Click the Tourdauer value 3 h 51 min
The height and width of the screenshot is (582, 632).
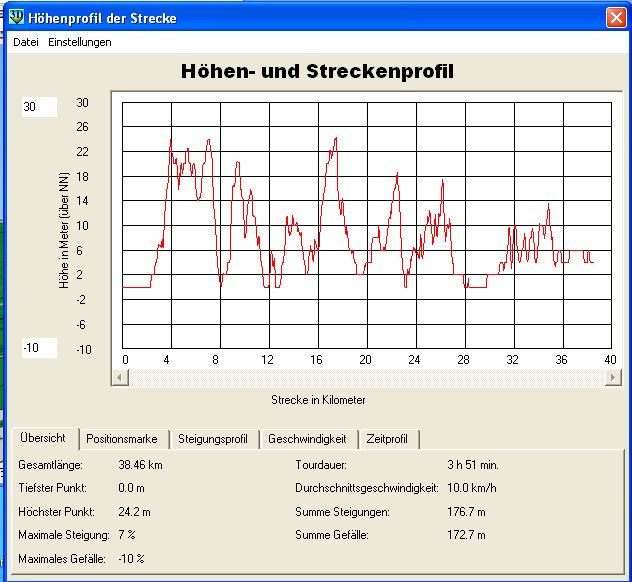[472, 465]
